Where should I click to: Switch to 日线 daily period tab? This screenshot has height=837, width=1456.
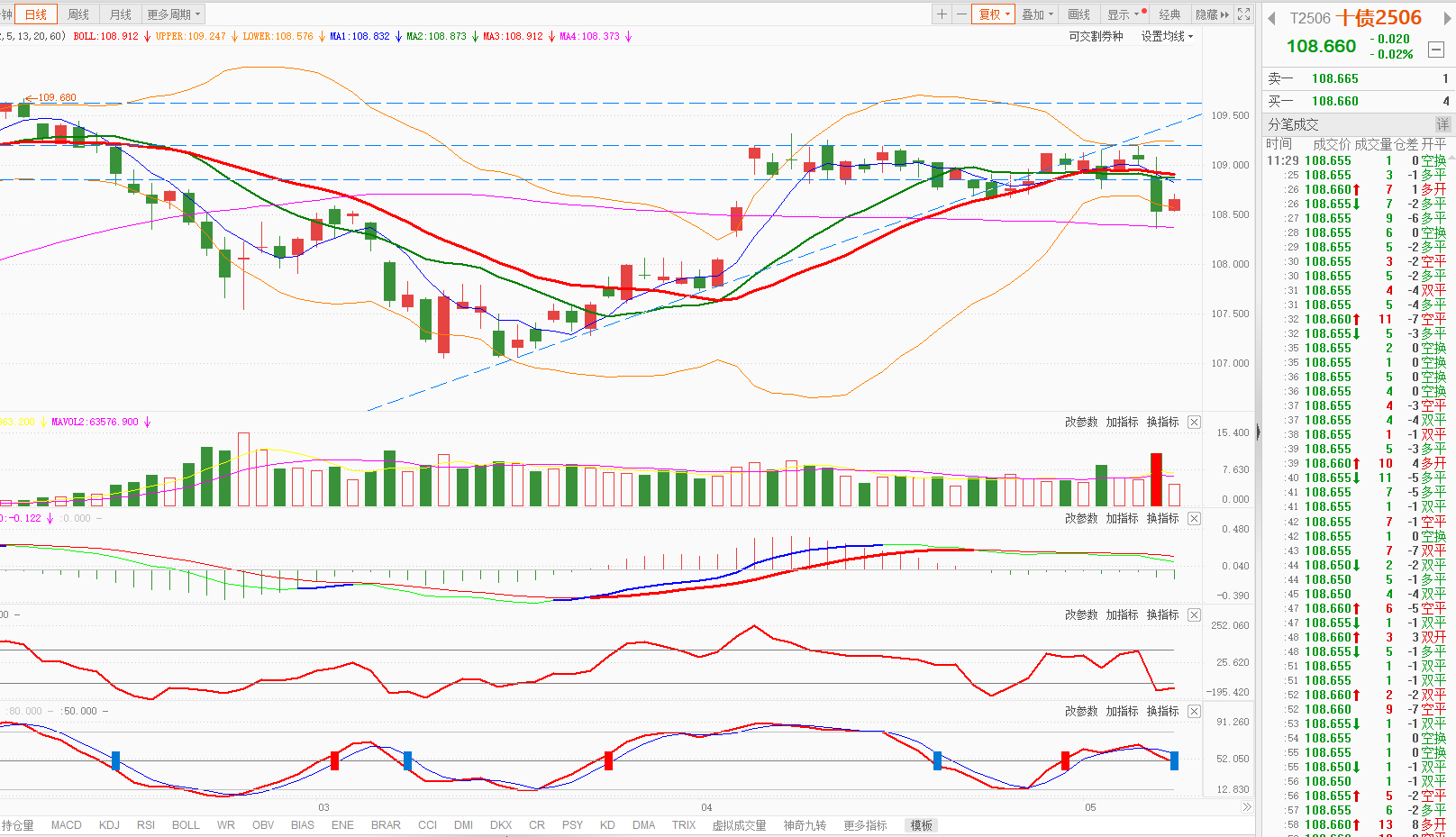[36, 14]
